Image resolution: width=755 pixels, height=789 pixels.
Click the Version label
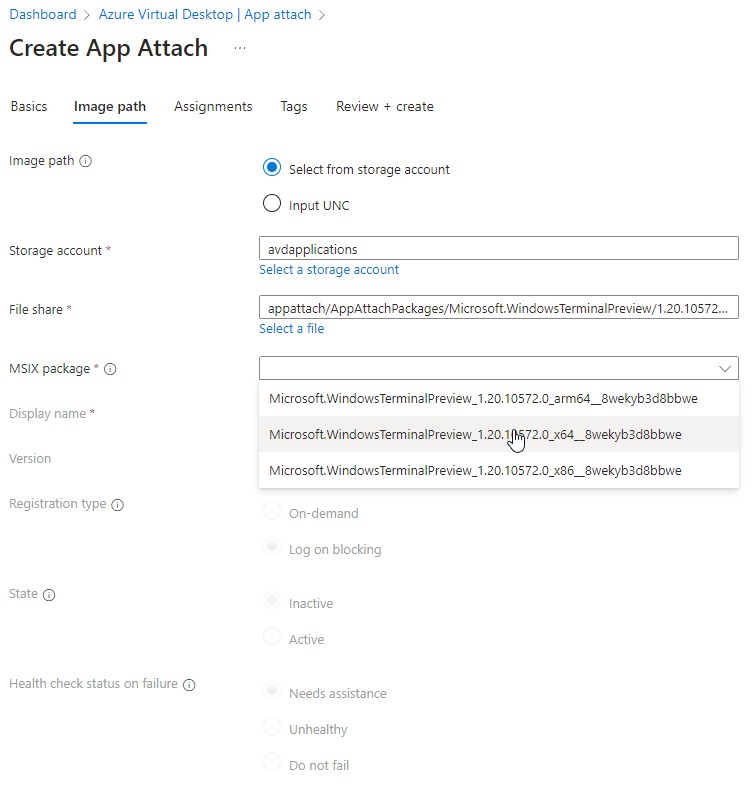30,458
